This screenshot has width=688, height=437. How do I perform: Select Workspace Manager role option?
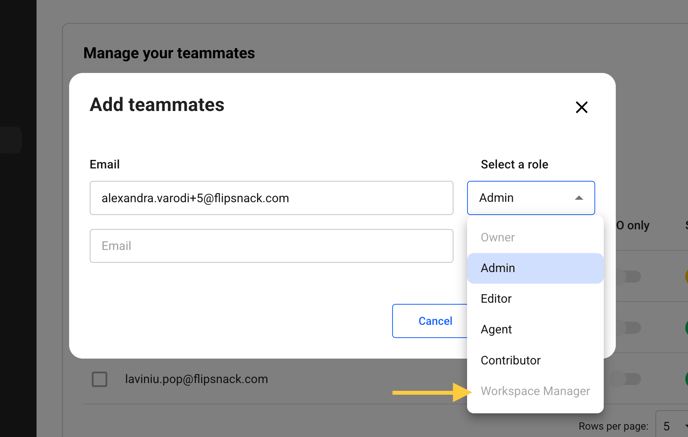click(x=535, y=391)
